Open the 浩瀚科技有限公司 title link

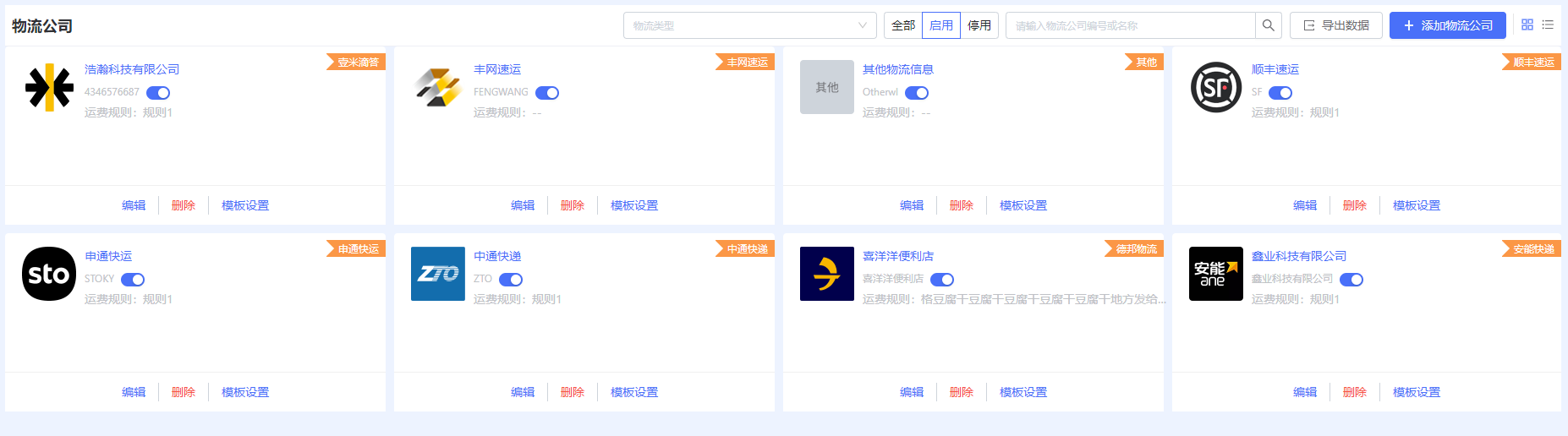pos(132,69)
